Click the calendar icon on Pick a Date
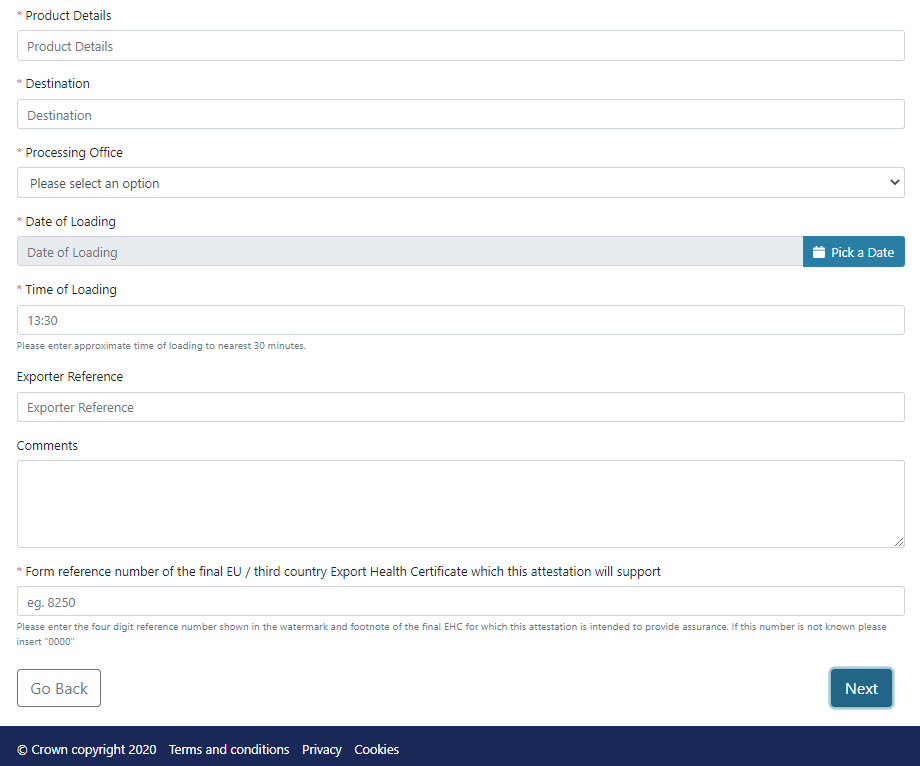 tap(818, 252)
